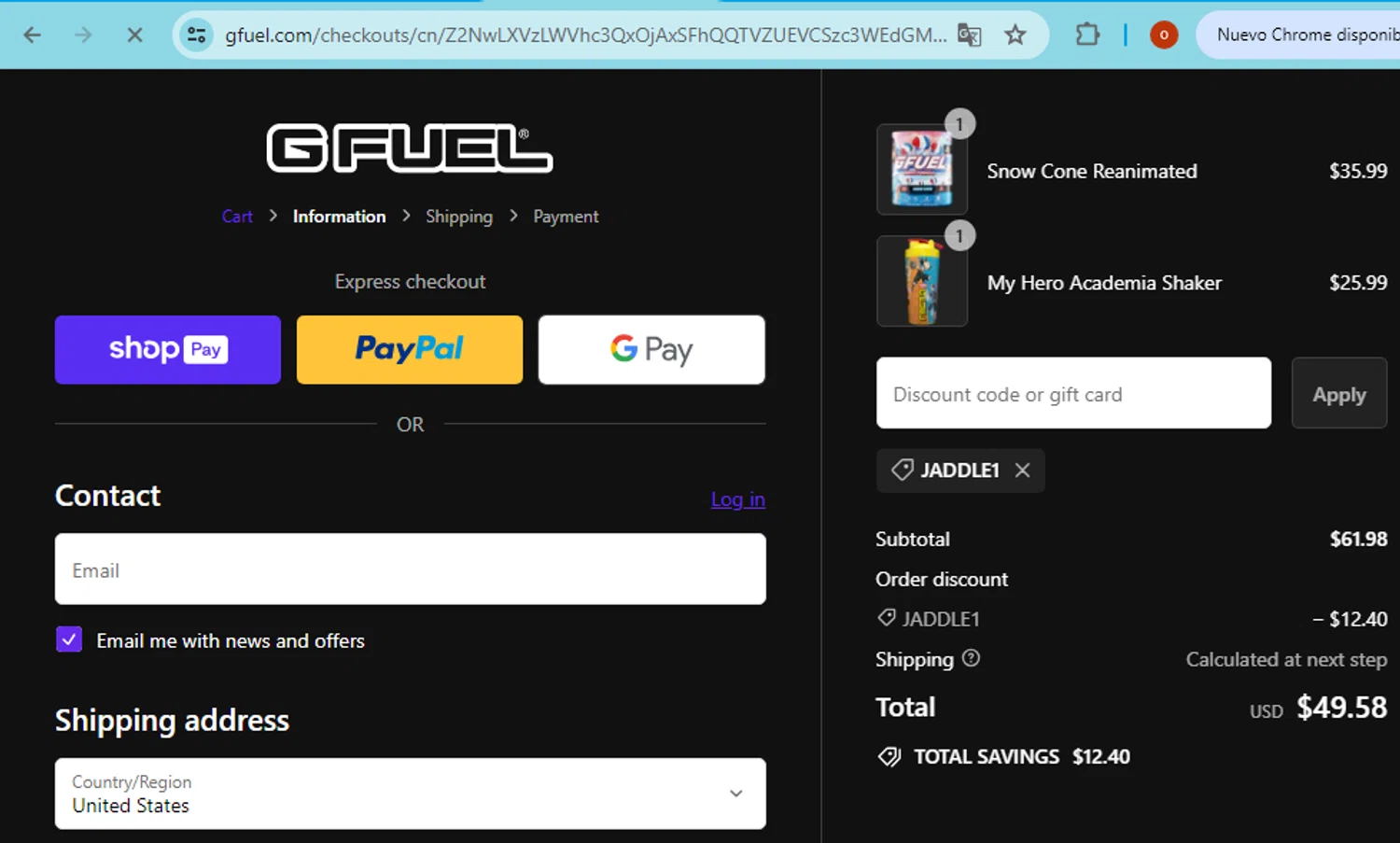Bookmark this page with star icon
The width and height of the screenshot is (1400, 843).
coord(1015,35)
